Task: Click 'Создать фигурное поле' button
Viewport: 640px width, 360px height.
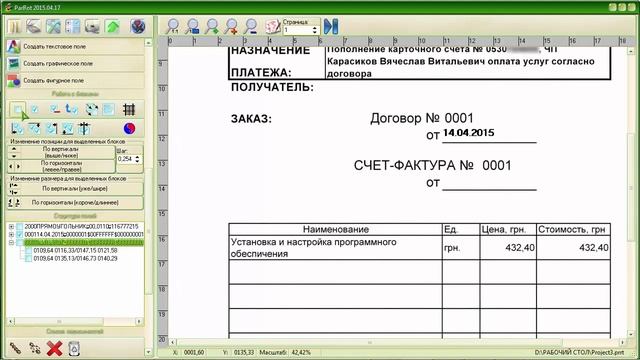Action: pyautogui.click(x=76, y=80)
